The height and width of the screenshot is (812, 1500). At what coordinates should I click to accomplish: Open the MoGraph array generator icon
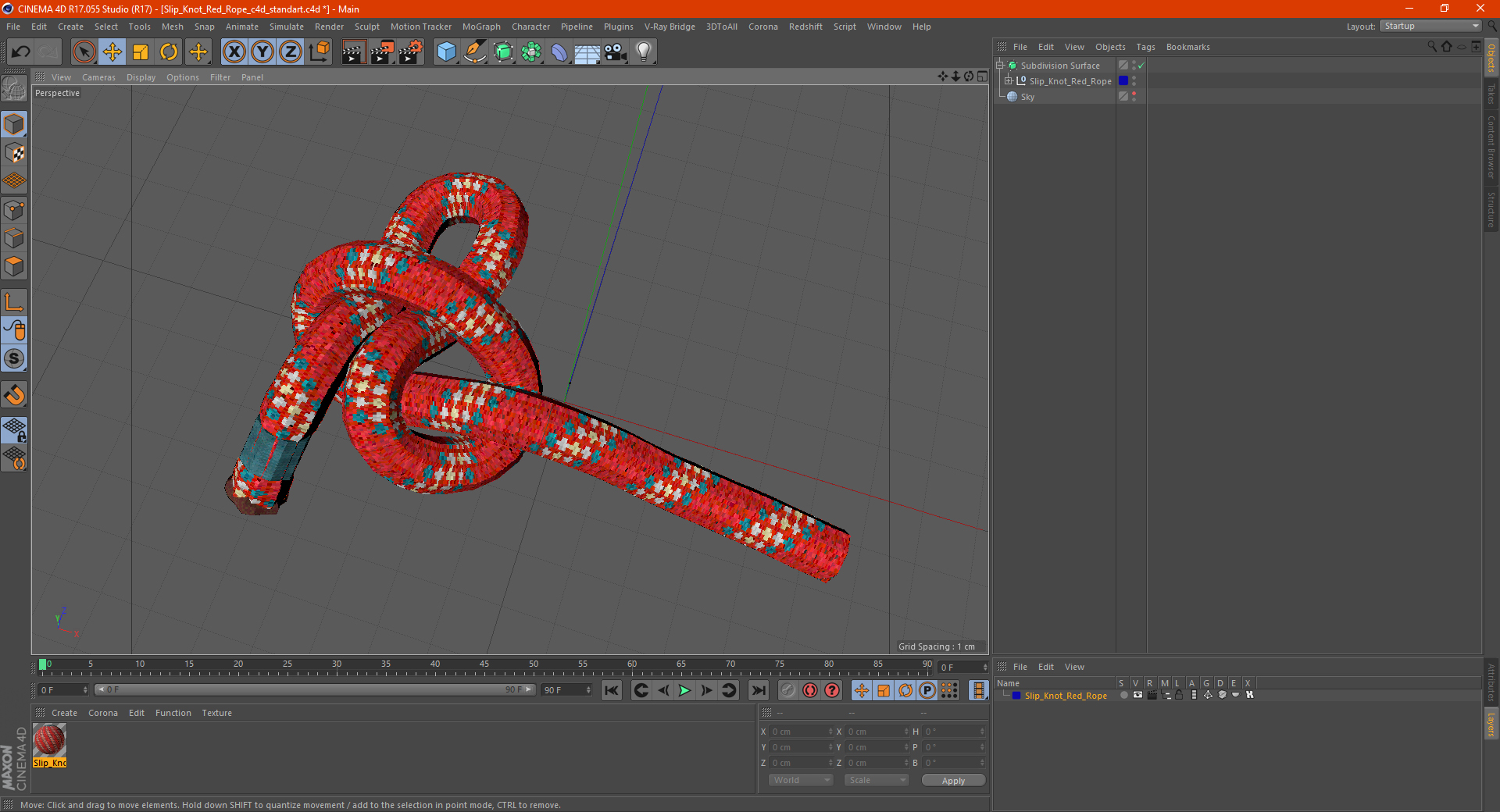tap(531, 52)
